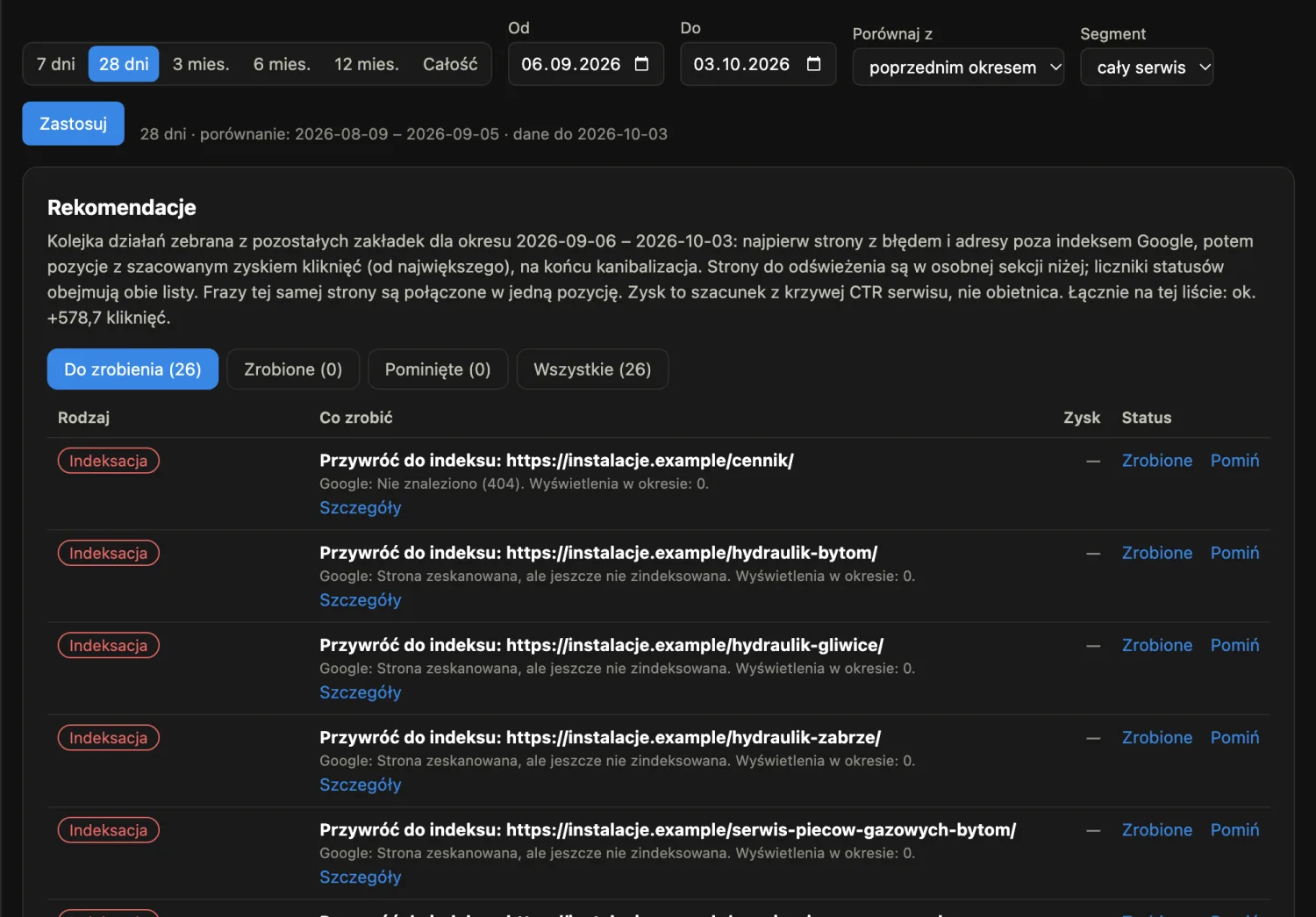Click the Co zrobić column header

(356, 418)
